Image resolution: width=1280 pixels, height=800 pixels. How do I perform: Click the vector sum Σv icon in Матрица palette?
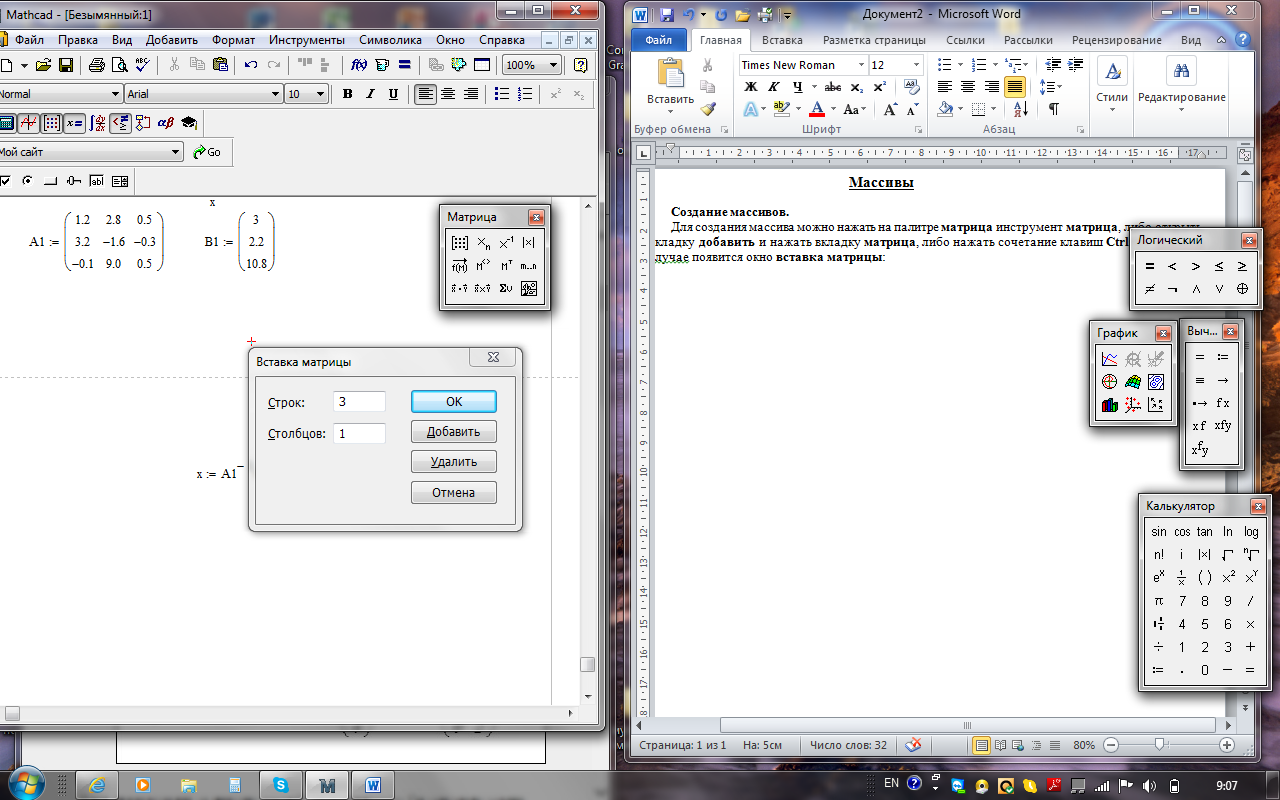tap(506, 288)
